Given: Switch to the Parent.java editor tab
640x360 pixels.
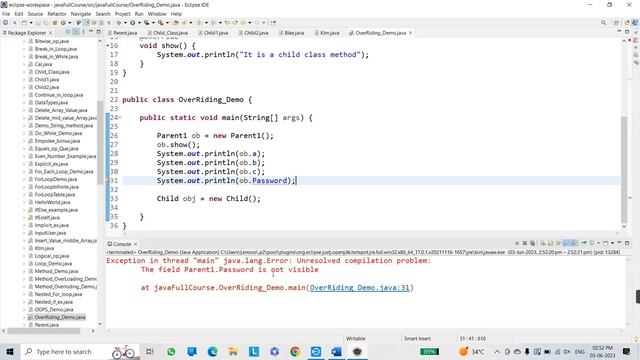Looking at the screenshot, I should click(122, 33).
